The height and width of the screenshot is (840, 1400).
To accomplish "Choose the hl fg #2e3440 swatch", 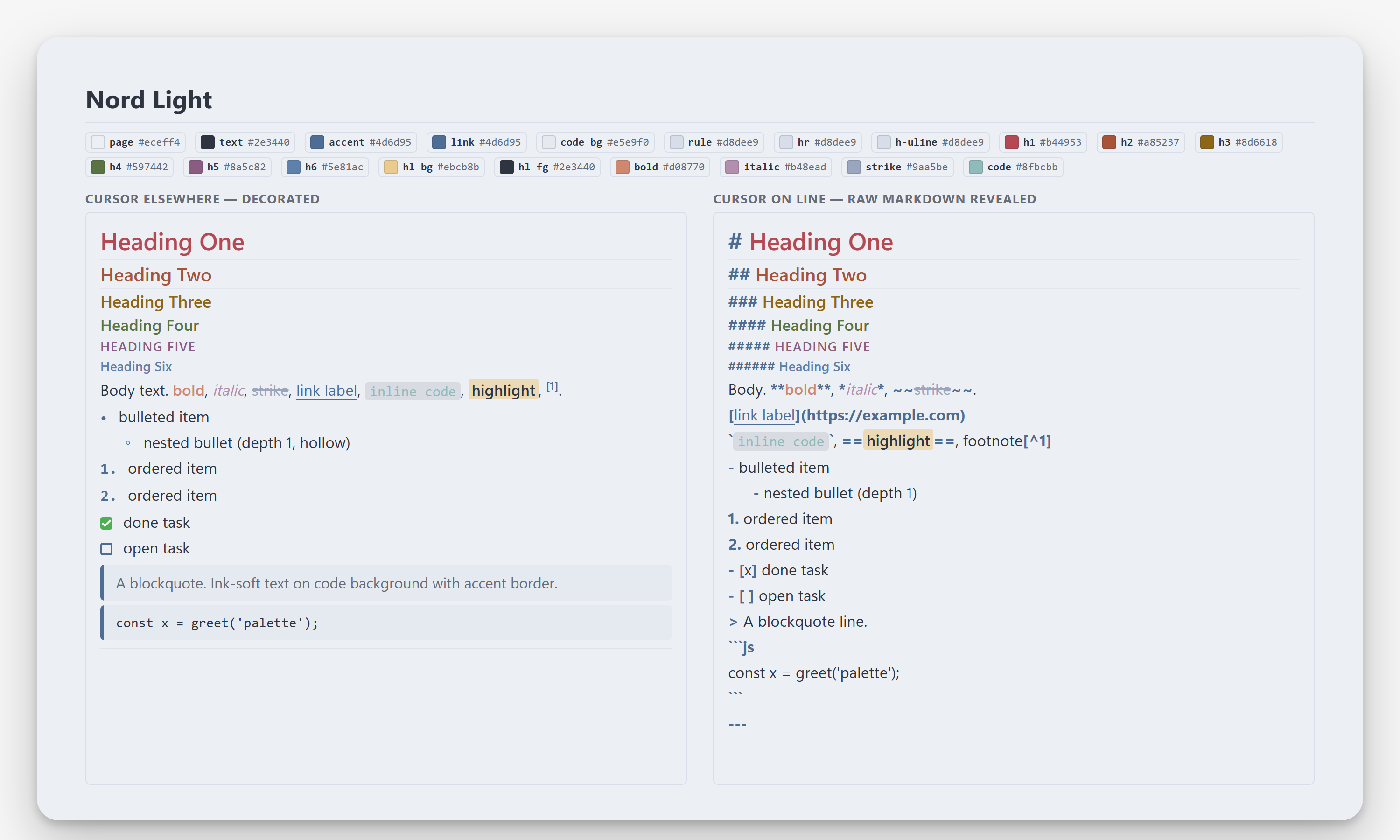I will (x=547, y=167).
